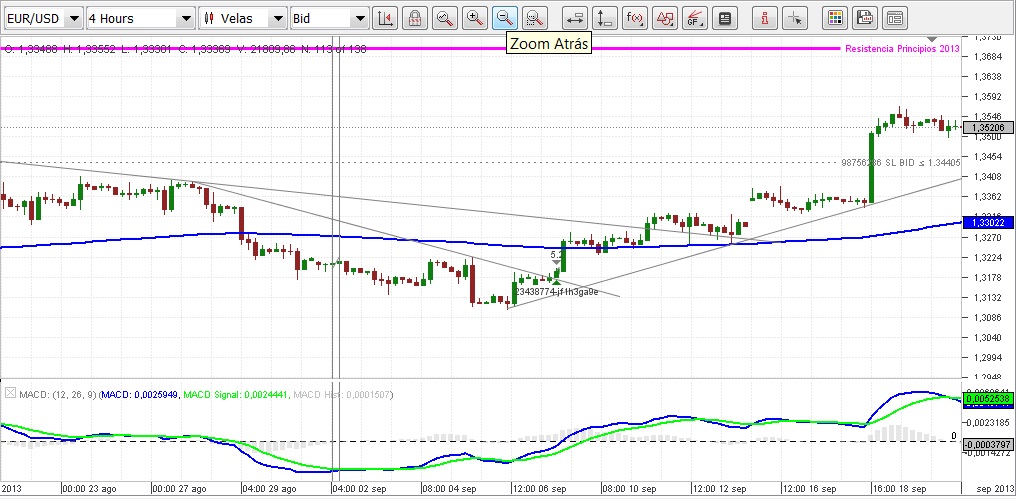
Task: Click the MACD (12, 26, 9) indicator label
Action: [x=58, y=394]
